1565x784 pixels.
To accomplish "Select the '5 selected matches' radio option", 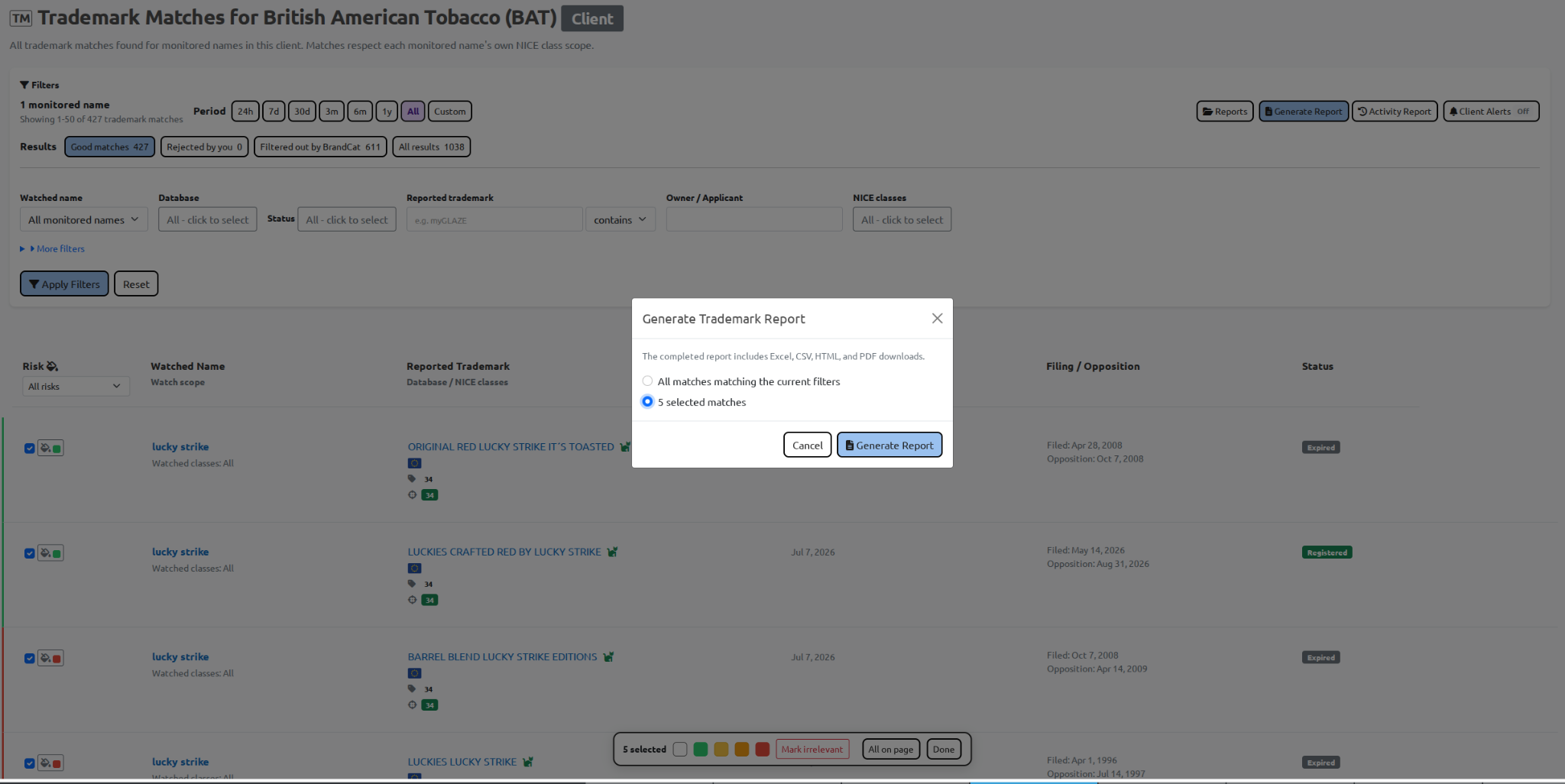I will [647, 402].
